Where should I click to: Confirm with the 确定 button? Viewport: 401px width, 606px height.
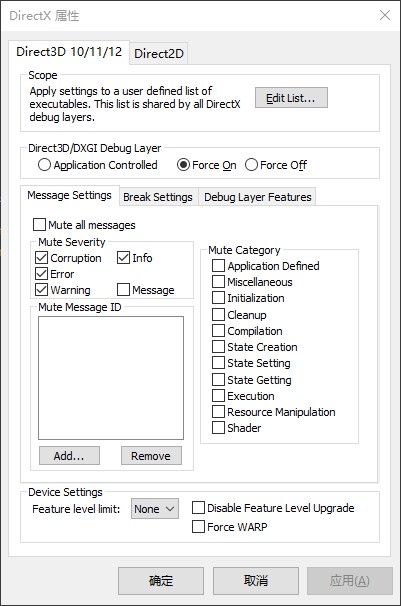(161, 580)
